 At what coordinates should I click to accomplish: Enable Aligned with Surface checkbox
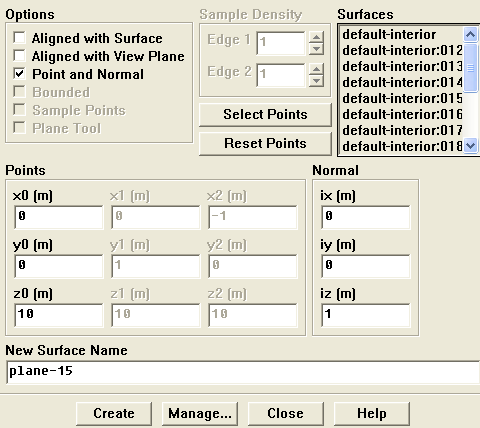click(19, 38)
